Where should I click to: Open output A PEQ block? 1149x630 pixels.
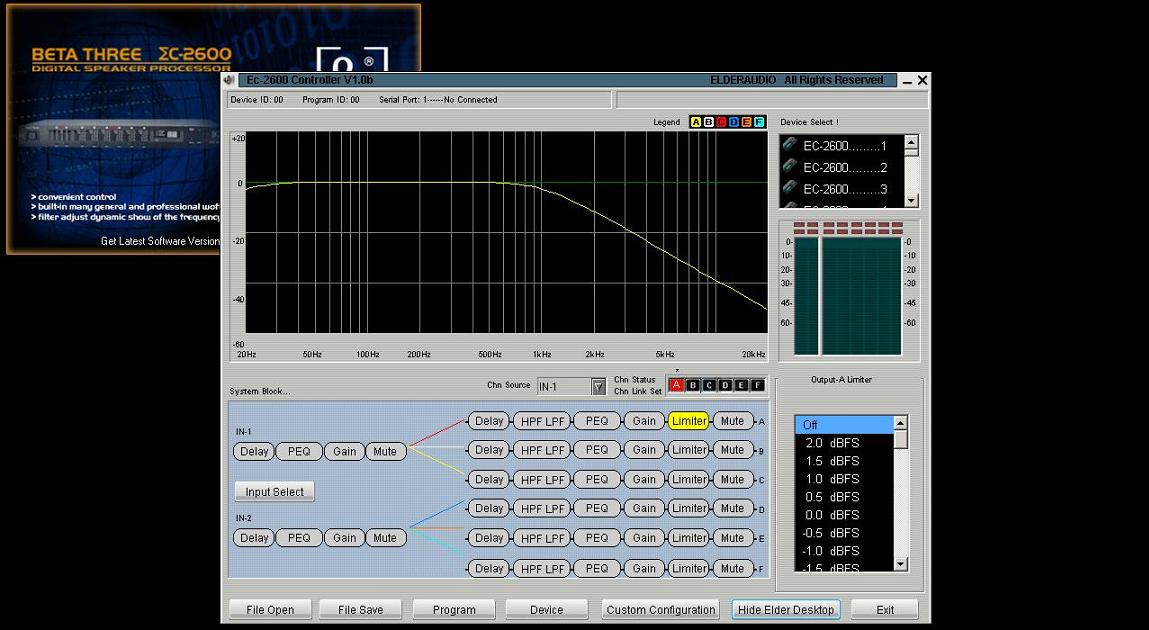(x=596, y=420)
